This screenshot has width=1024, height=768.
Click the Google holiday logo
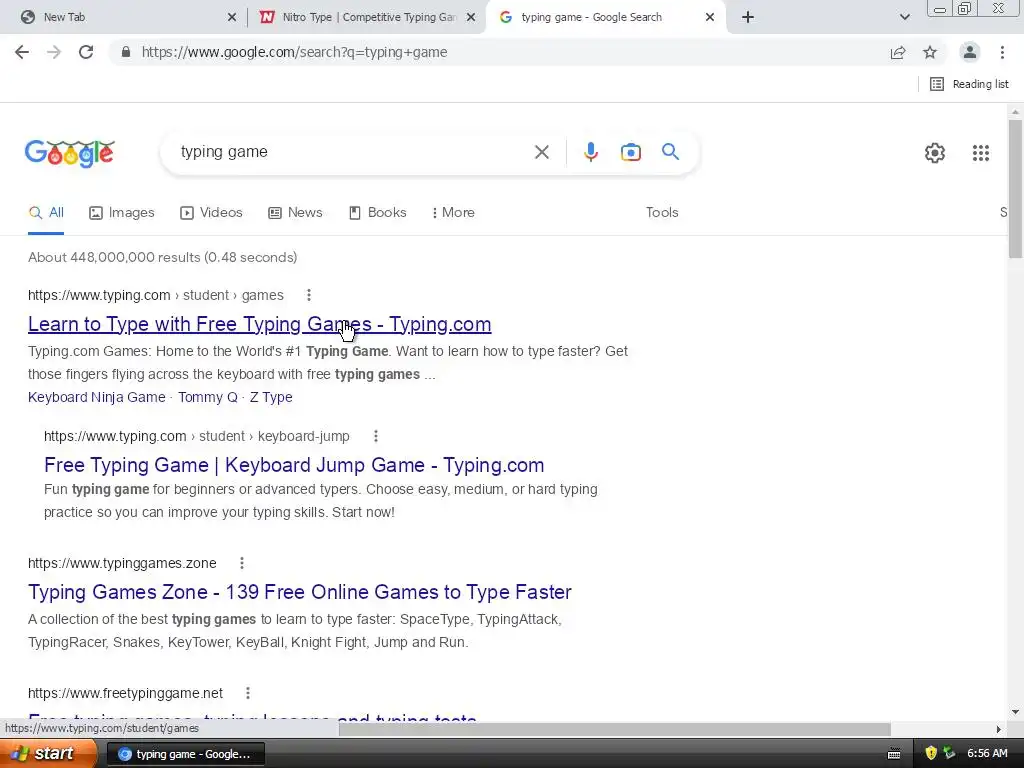[70, 153]
